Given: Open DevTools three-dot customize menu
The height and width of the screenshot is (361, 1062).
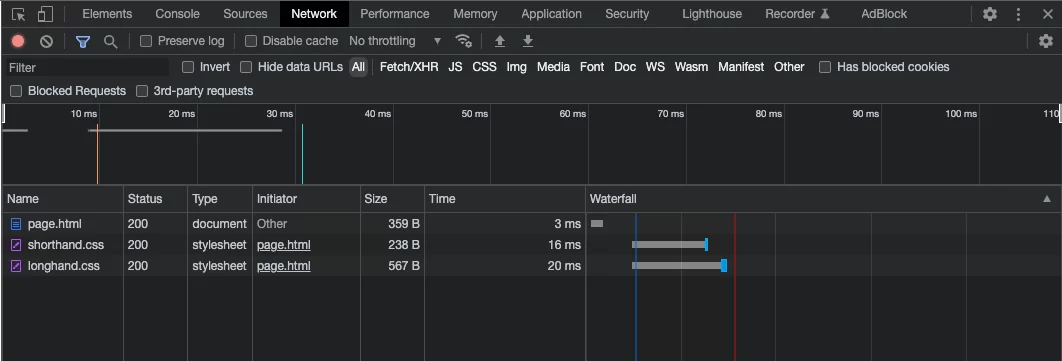Looking at the screenshot, I should pyautogui.click(x=1018, y=14).
